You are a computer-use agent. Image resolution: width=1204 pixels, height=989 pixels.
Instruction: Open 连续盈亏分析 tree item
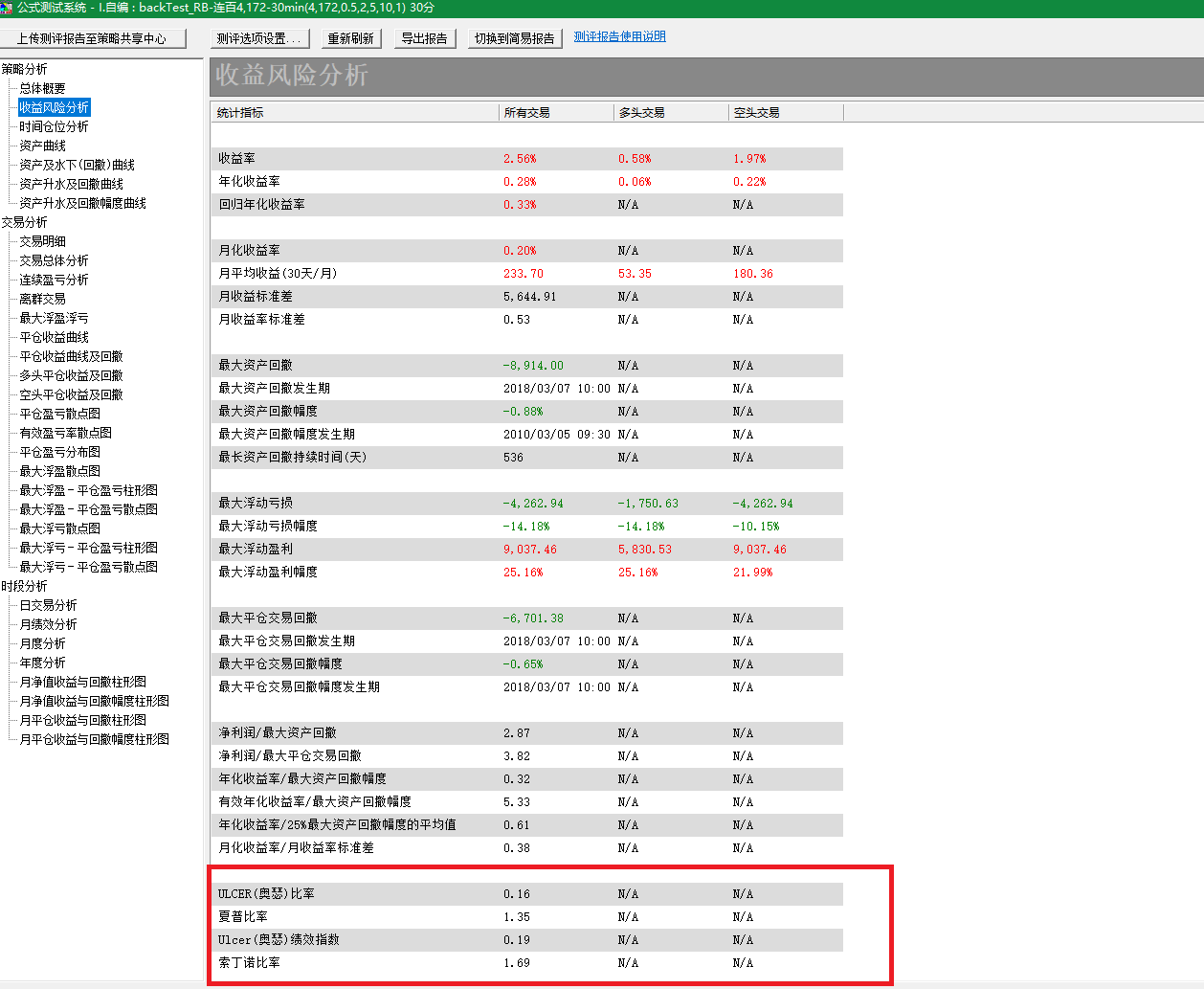(x=54, y=280)
